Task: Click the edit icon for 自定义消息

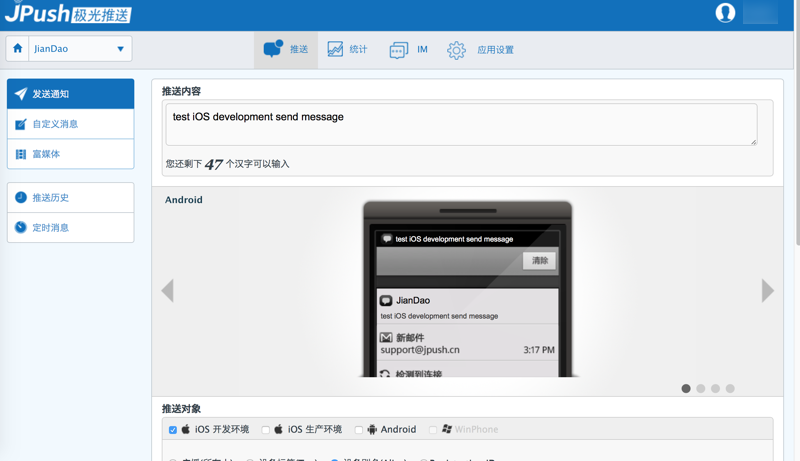Action: click(x=20, y=124)
